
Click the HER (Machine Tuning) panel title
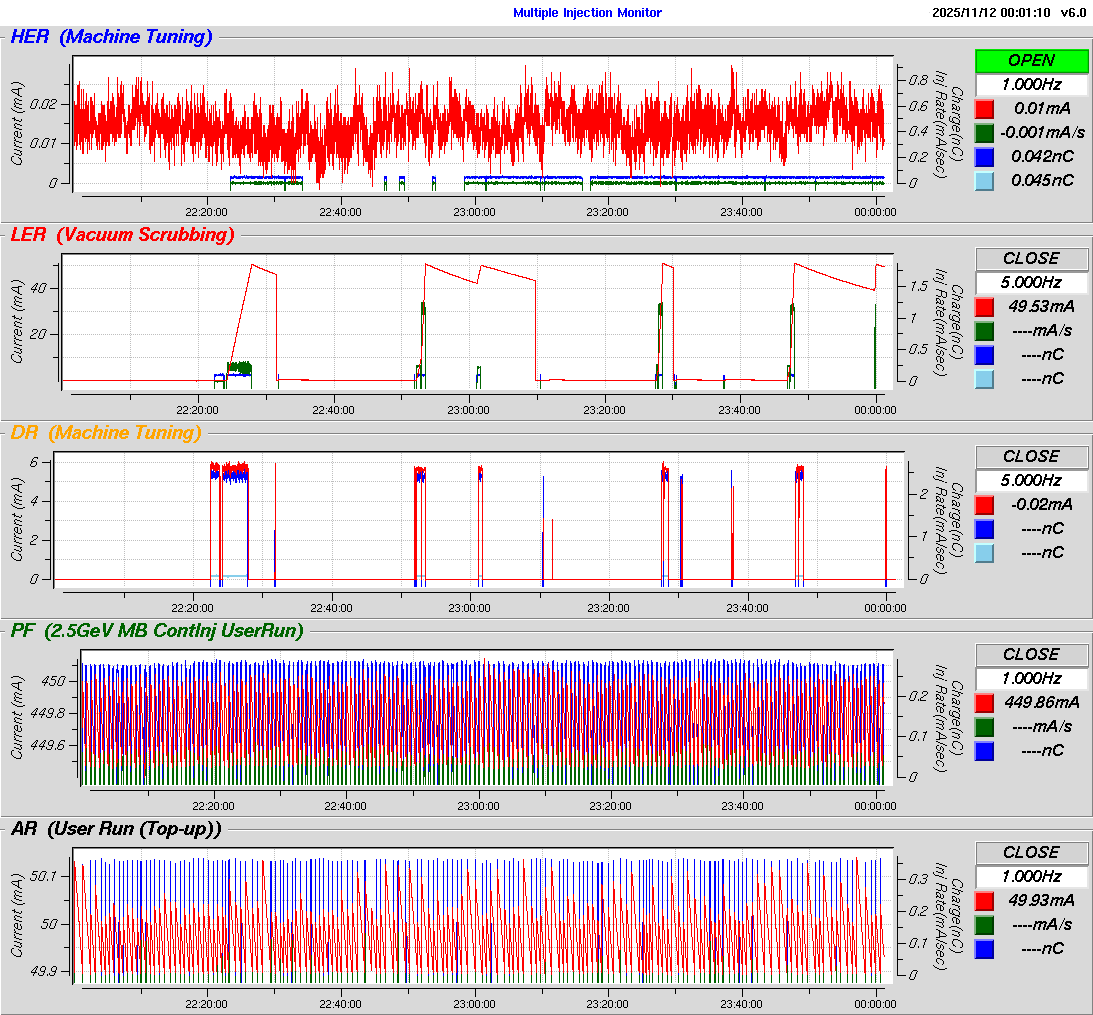click(x=111, y=38)
